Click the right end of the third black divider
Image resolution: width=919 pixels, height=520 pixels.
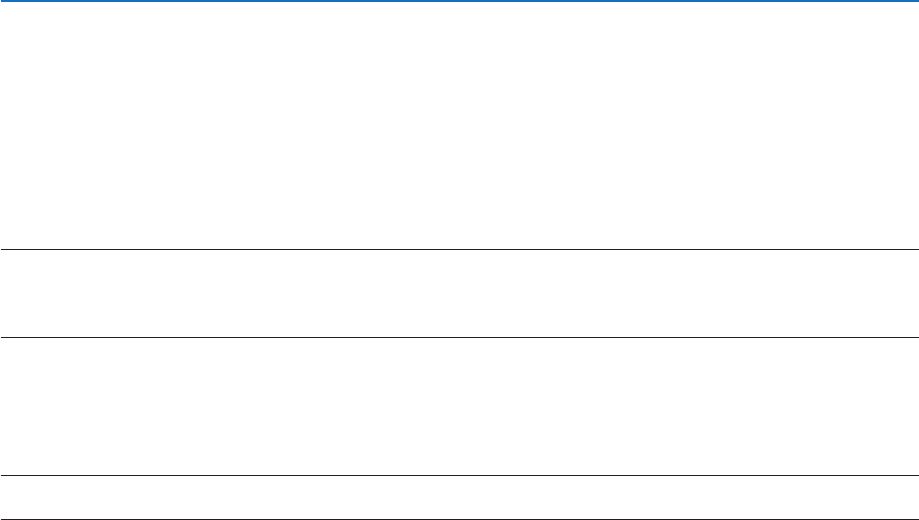pos(914,475)
